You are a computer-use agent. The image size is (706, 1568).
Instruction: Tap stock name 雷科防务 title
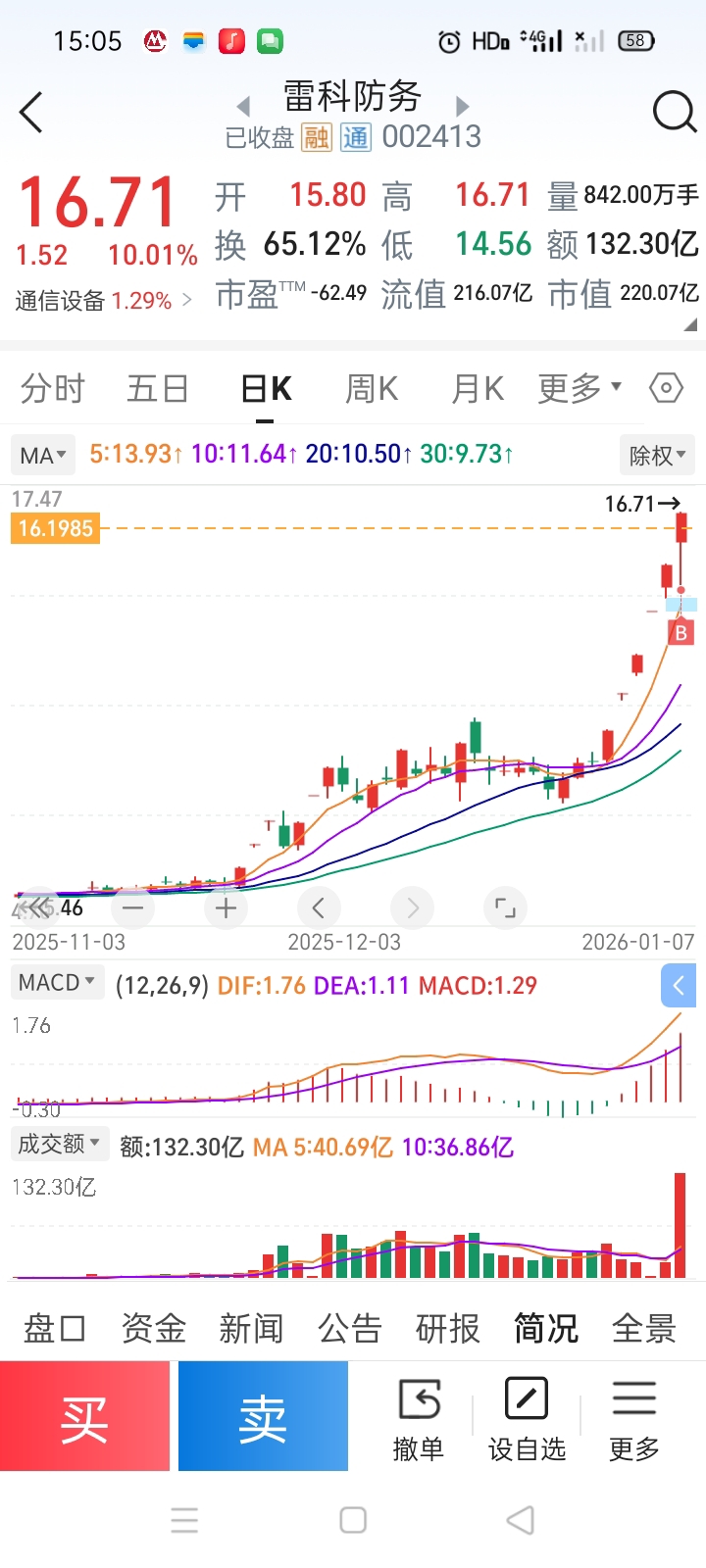(x=352, y=96)
